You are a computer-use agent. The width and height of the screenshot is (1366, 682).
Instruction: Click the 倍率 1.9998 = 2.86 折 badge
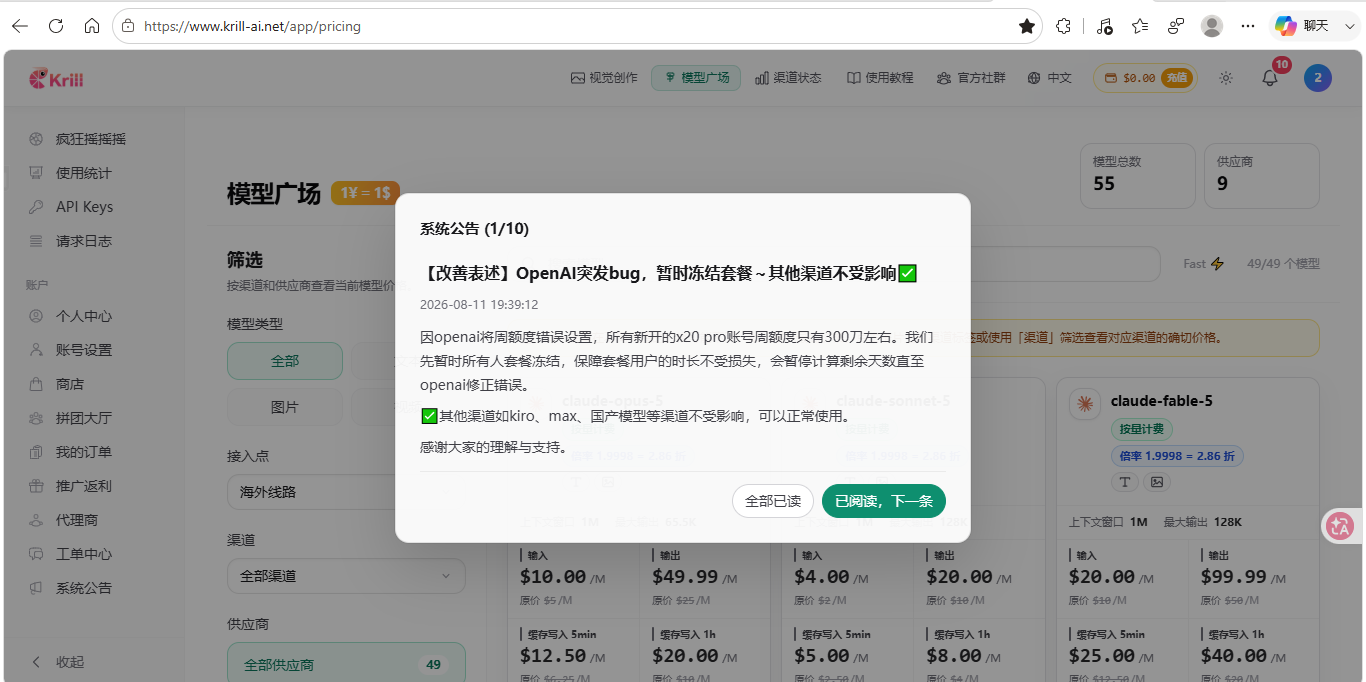tap(1177, 456)
